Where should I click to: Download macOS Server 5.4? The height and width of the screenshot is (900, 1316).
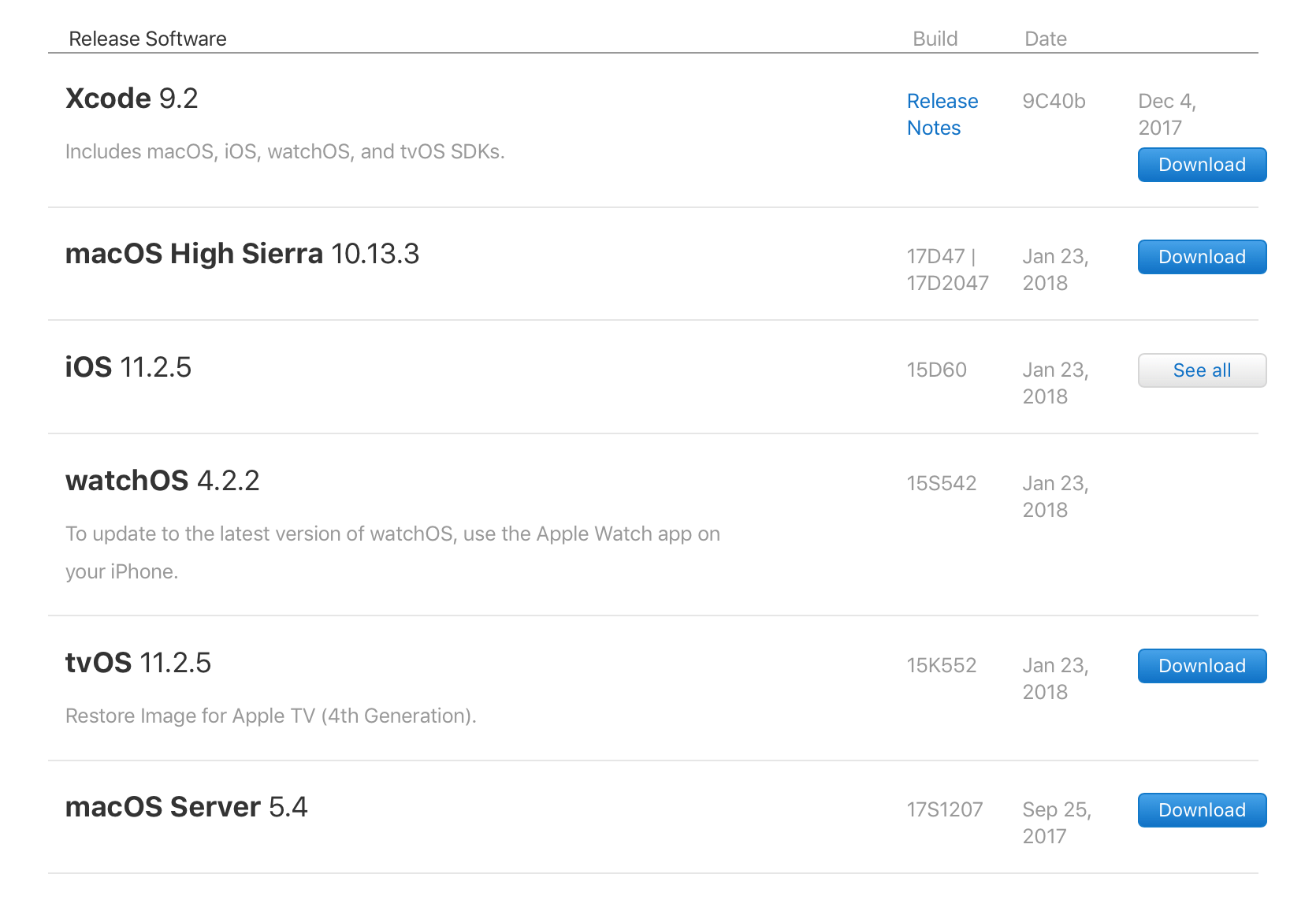tap(1201, 810)
